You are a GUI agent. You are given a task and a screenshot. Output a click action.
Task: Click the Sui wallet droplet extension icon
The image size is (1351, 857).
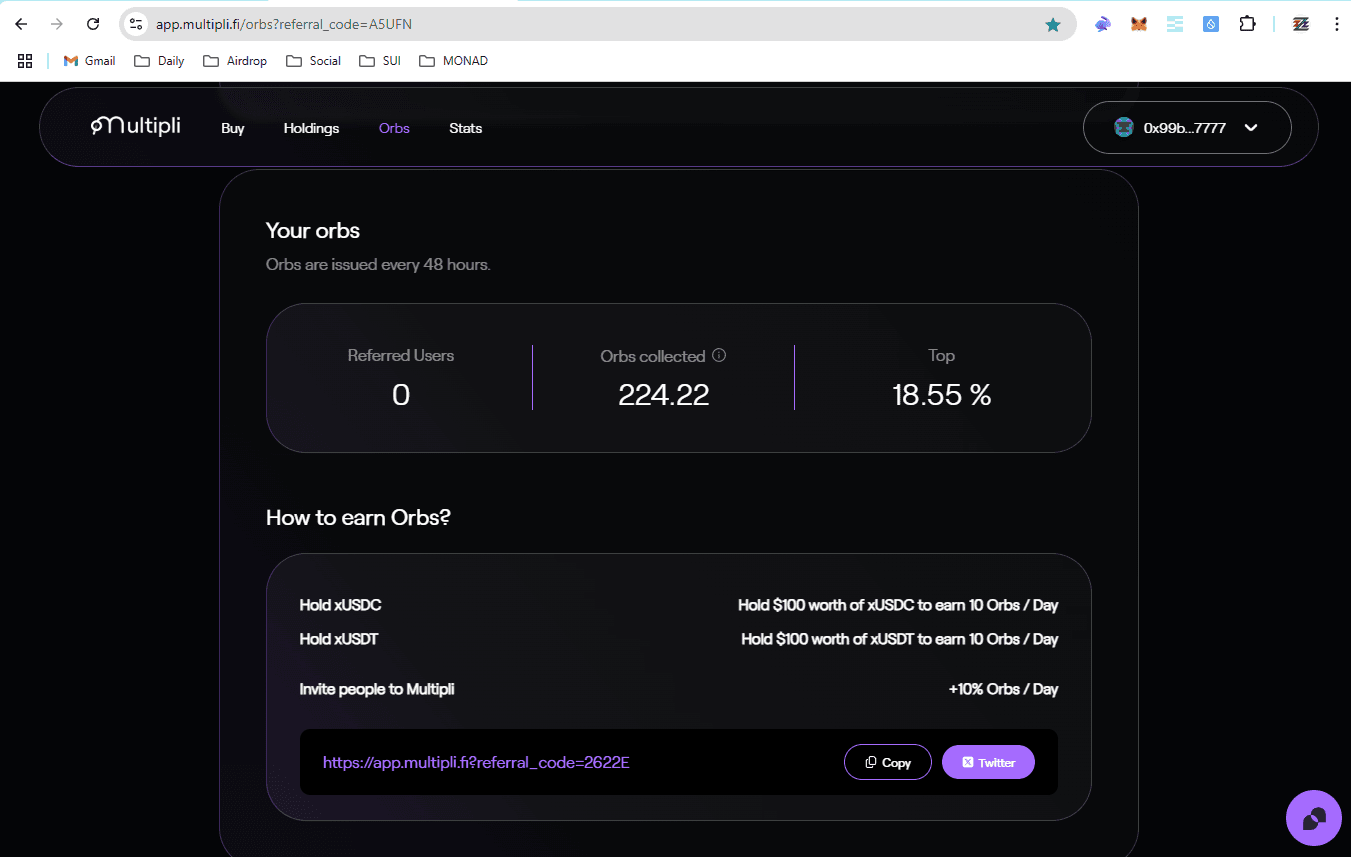click(x=1210, y=24)
